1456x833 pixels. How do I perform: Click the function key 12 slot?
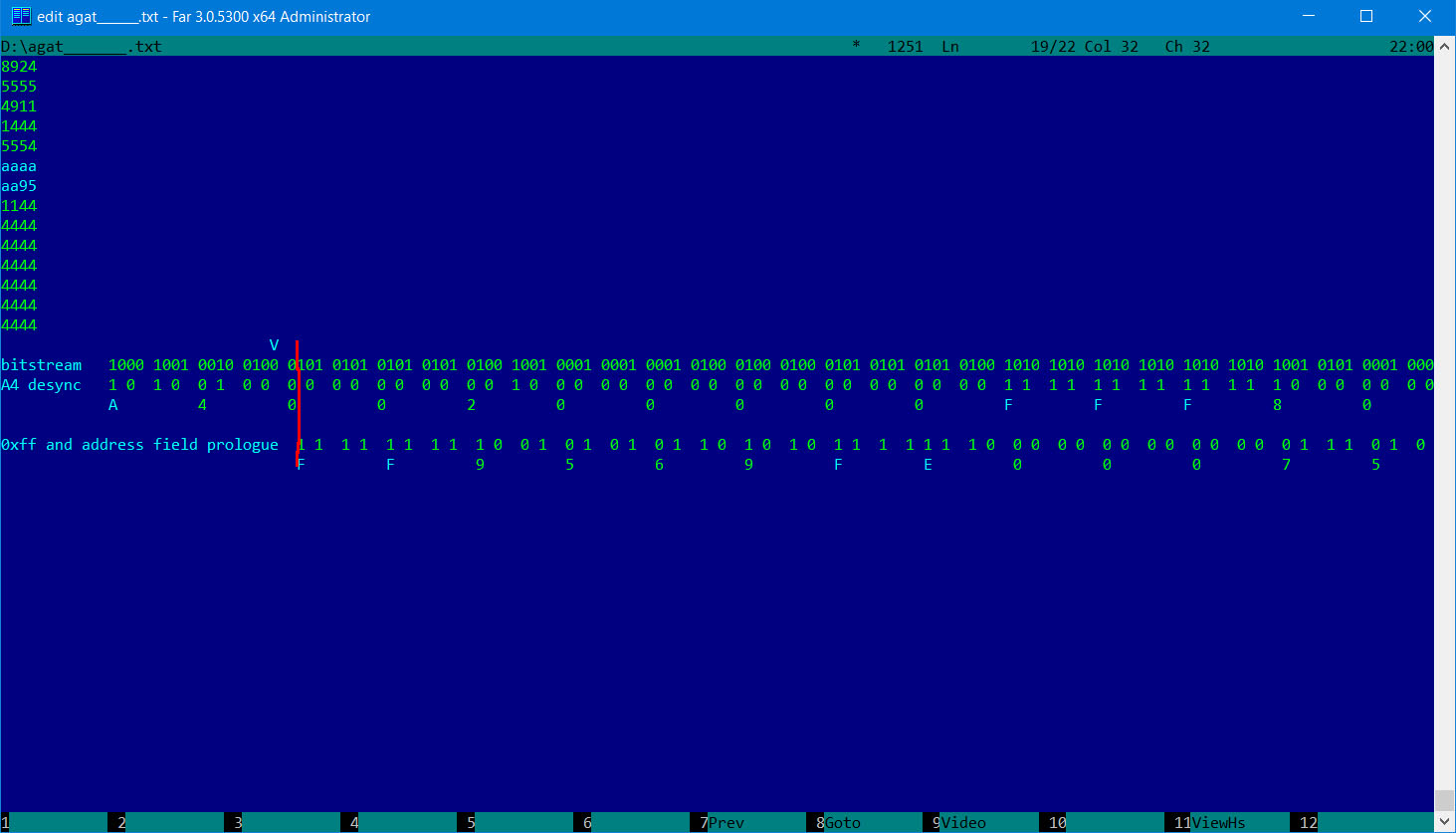(1309, 823)
